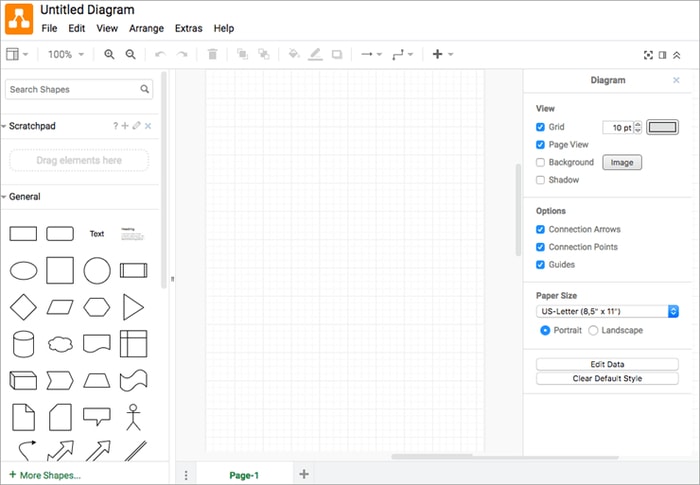Uncheck the Page View checkbox
700x485 pixels.
(540, 145)
